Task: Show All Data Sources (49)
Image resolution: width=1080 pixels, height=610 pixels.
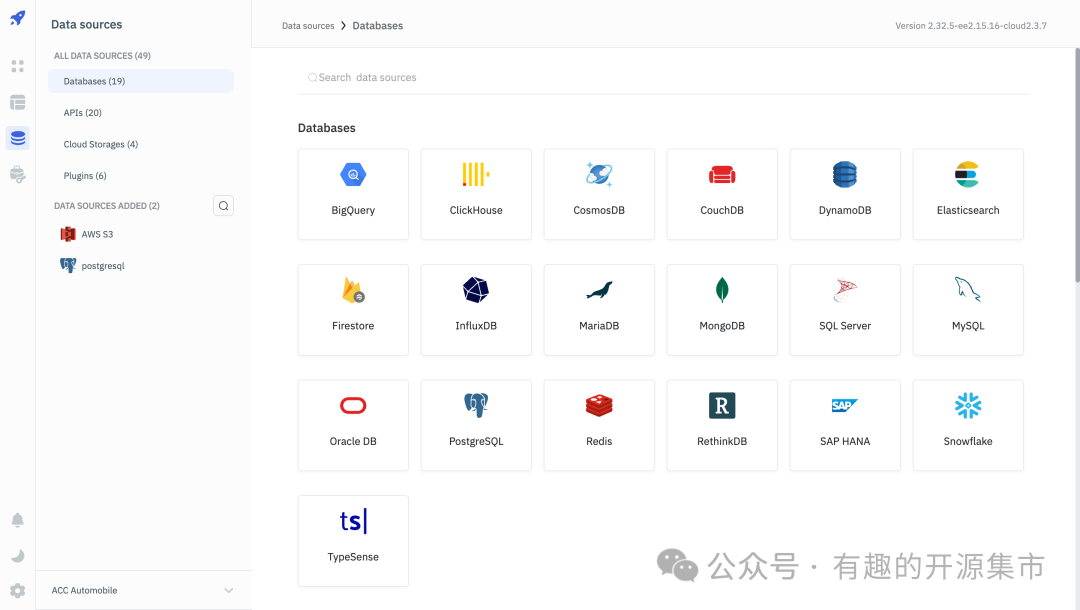Action: (102, 56)
